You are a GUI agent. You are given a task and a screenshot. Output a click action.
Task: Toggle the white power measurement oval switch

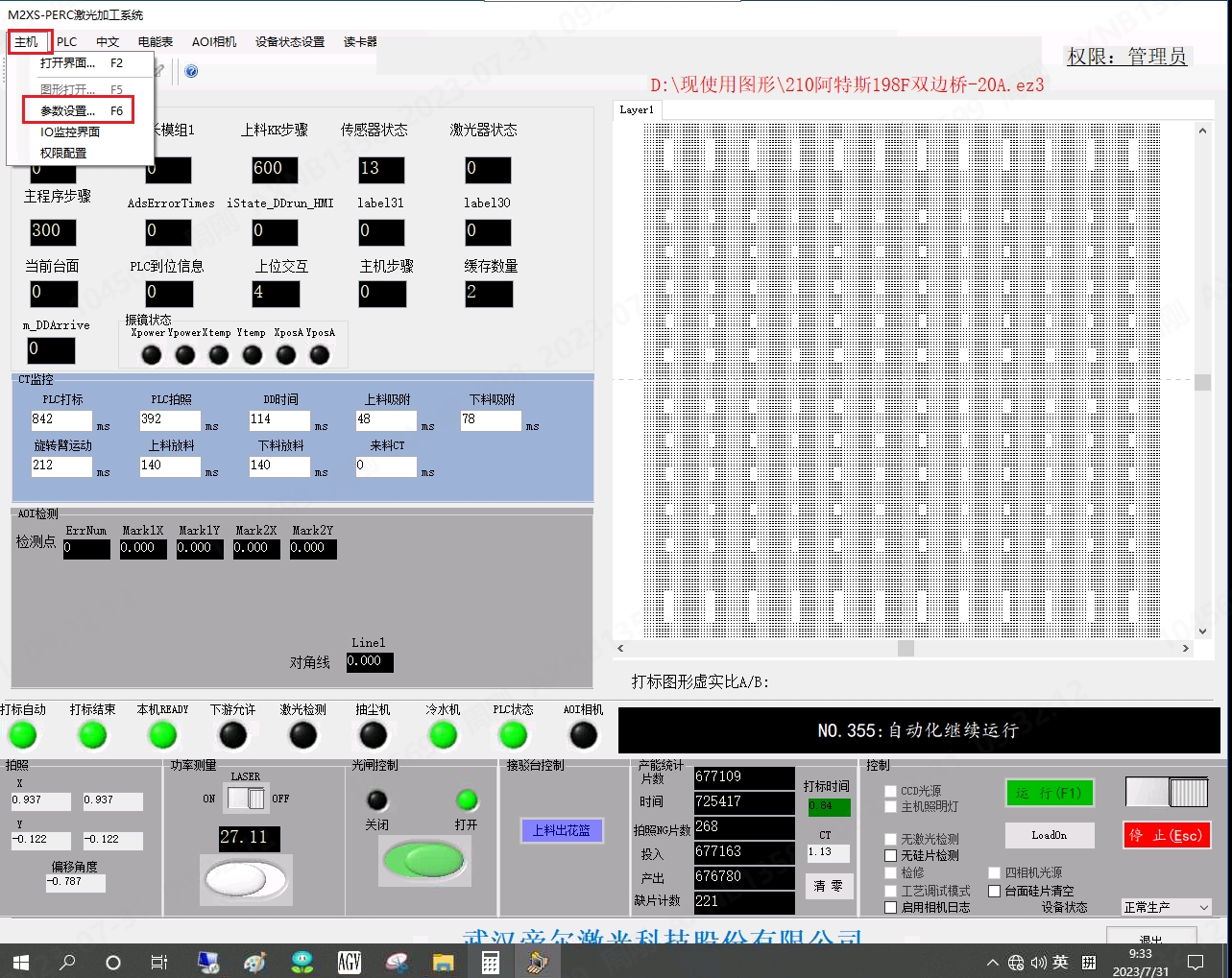[x=245, y=879]
